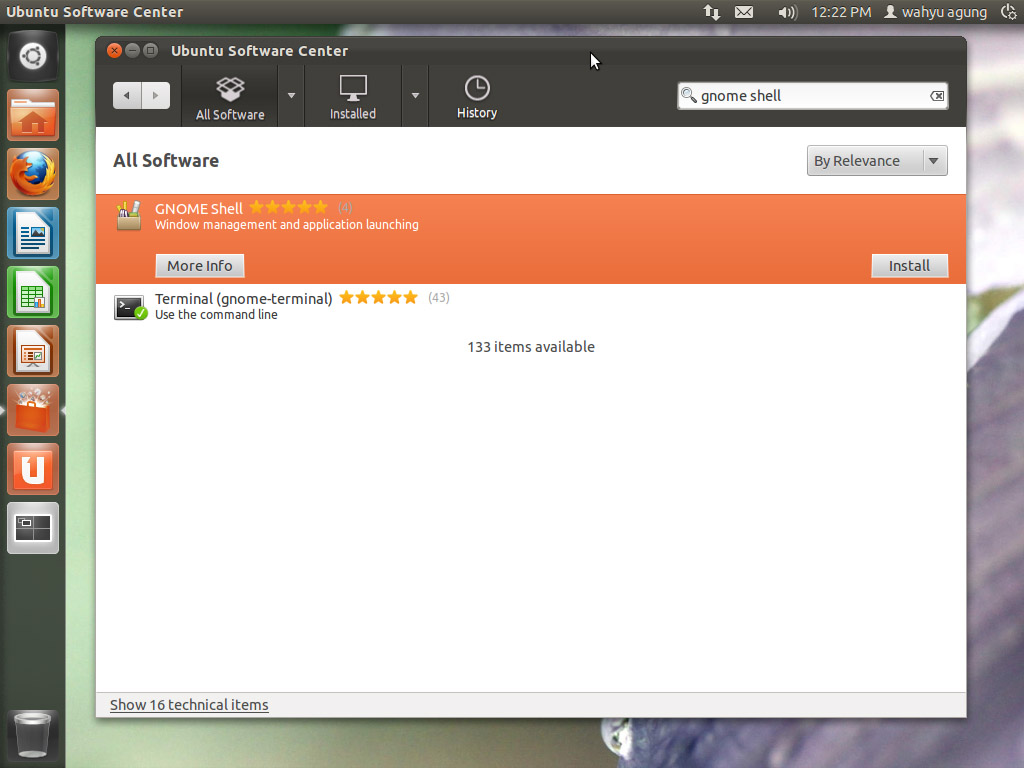
Task: Go back using the navigation back arrow
Action: [127, 95]
